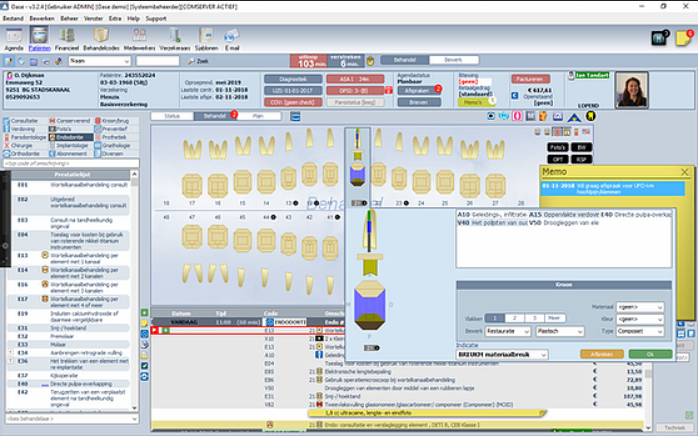The image size is (698, 436).
Task: Switch to Bewerk mode toggle in toolbar
Action: tap(454, 60)
